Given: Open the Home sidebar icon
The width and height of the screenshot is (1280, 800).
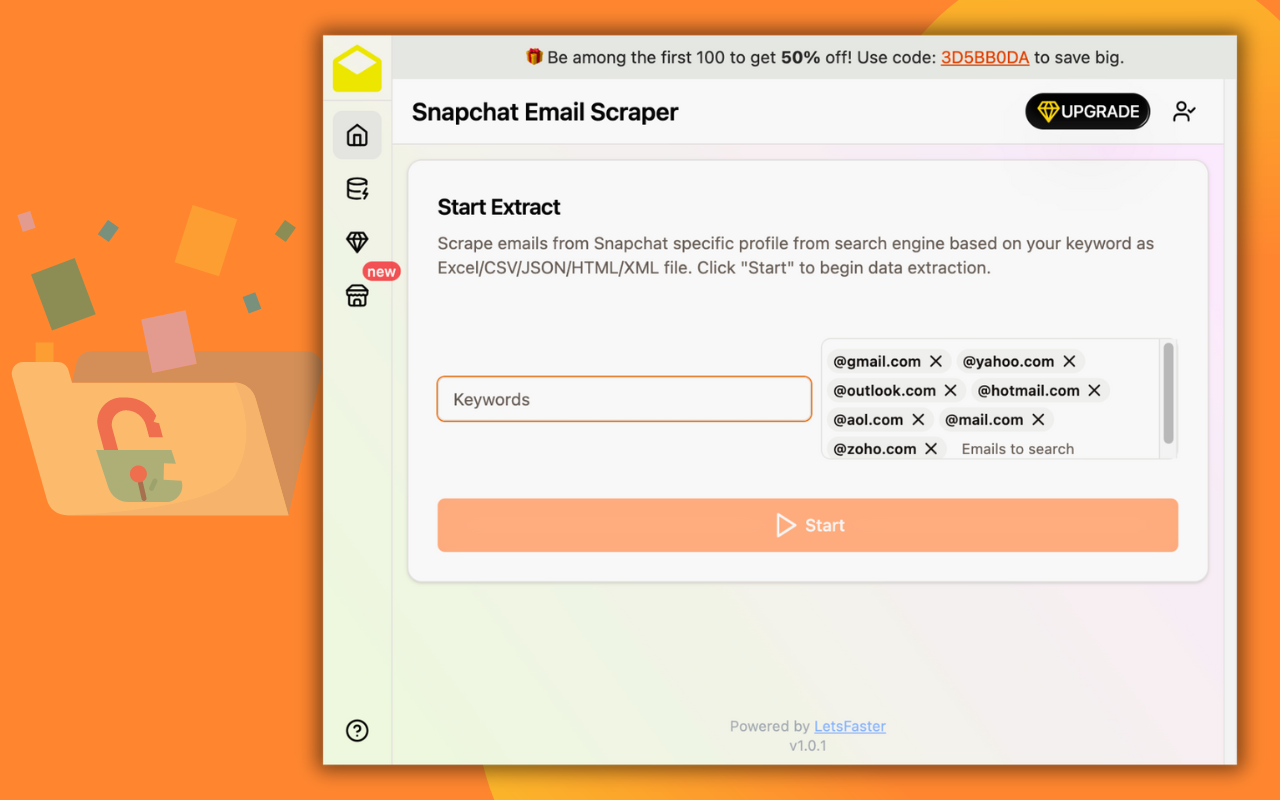Looking at the screenshot, I should pos(357,135).
